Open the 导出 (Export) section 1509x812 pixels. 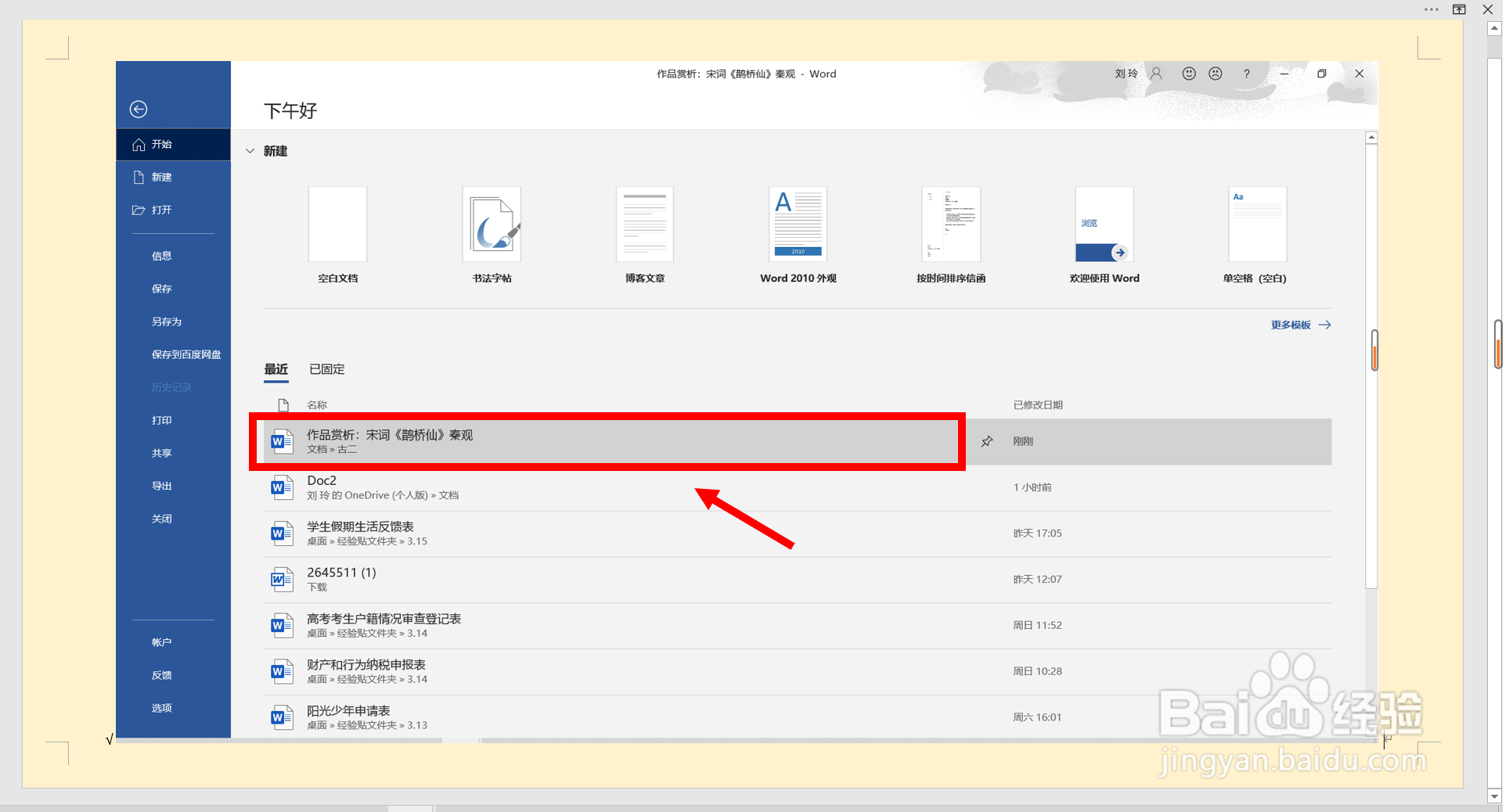coord(161,485)
